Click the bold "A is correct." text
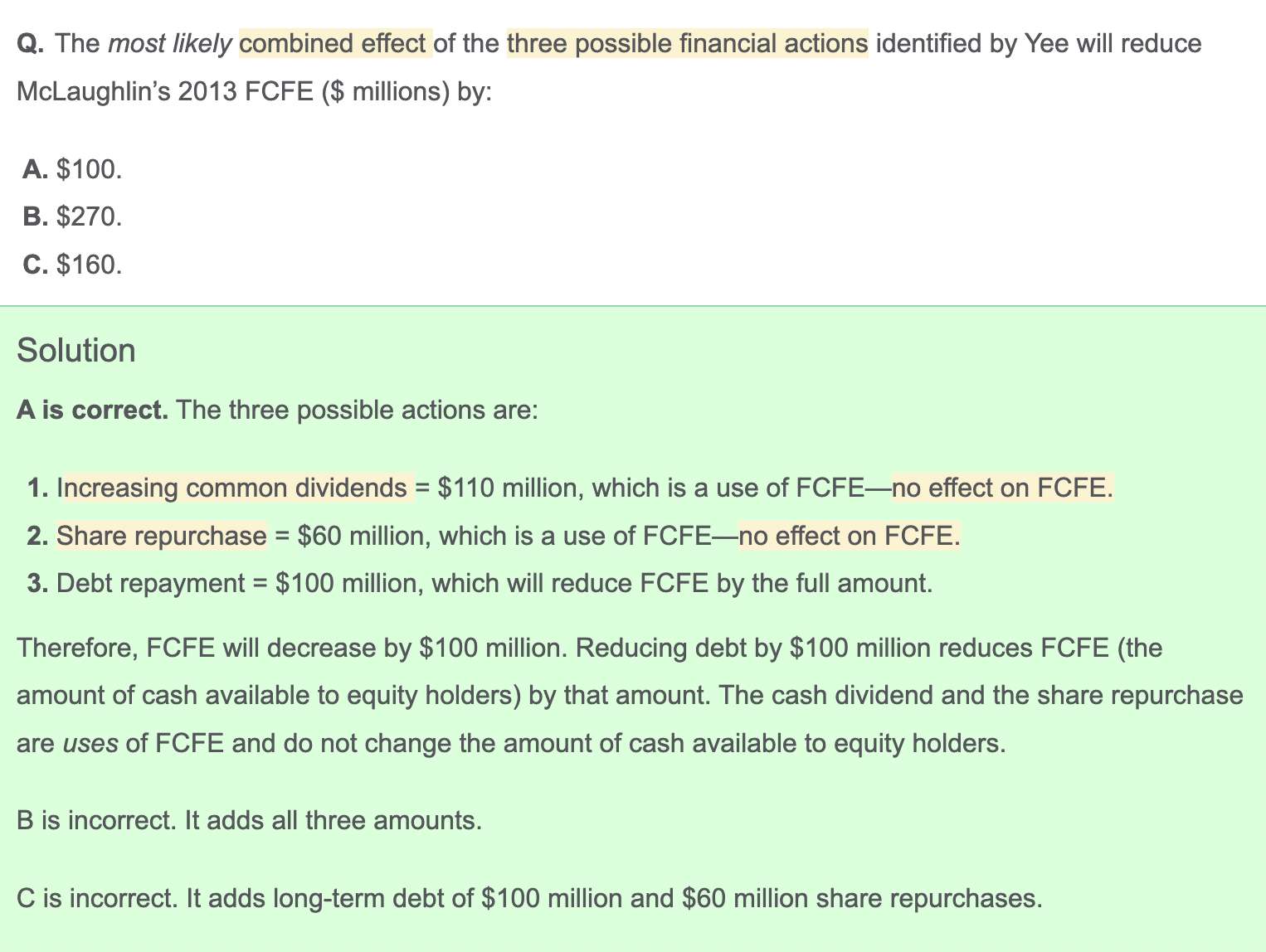Viewport: 1266px width, 952px height. pyautogui.click(x=92, y=410)
